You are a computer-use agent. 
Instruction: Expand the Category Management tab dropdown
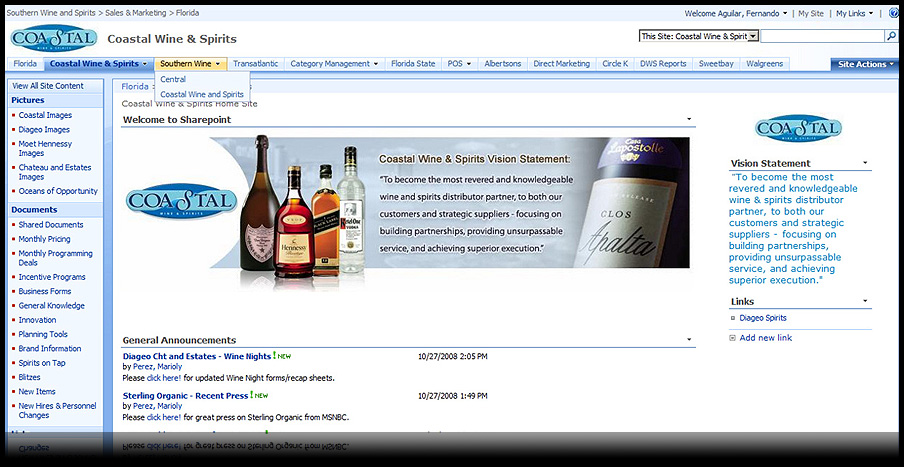coord(376,64)
